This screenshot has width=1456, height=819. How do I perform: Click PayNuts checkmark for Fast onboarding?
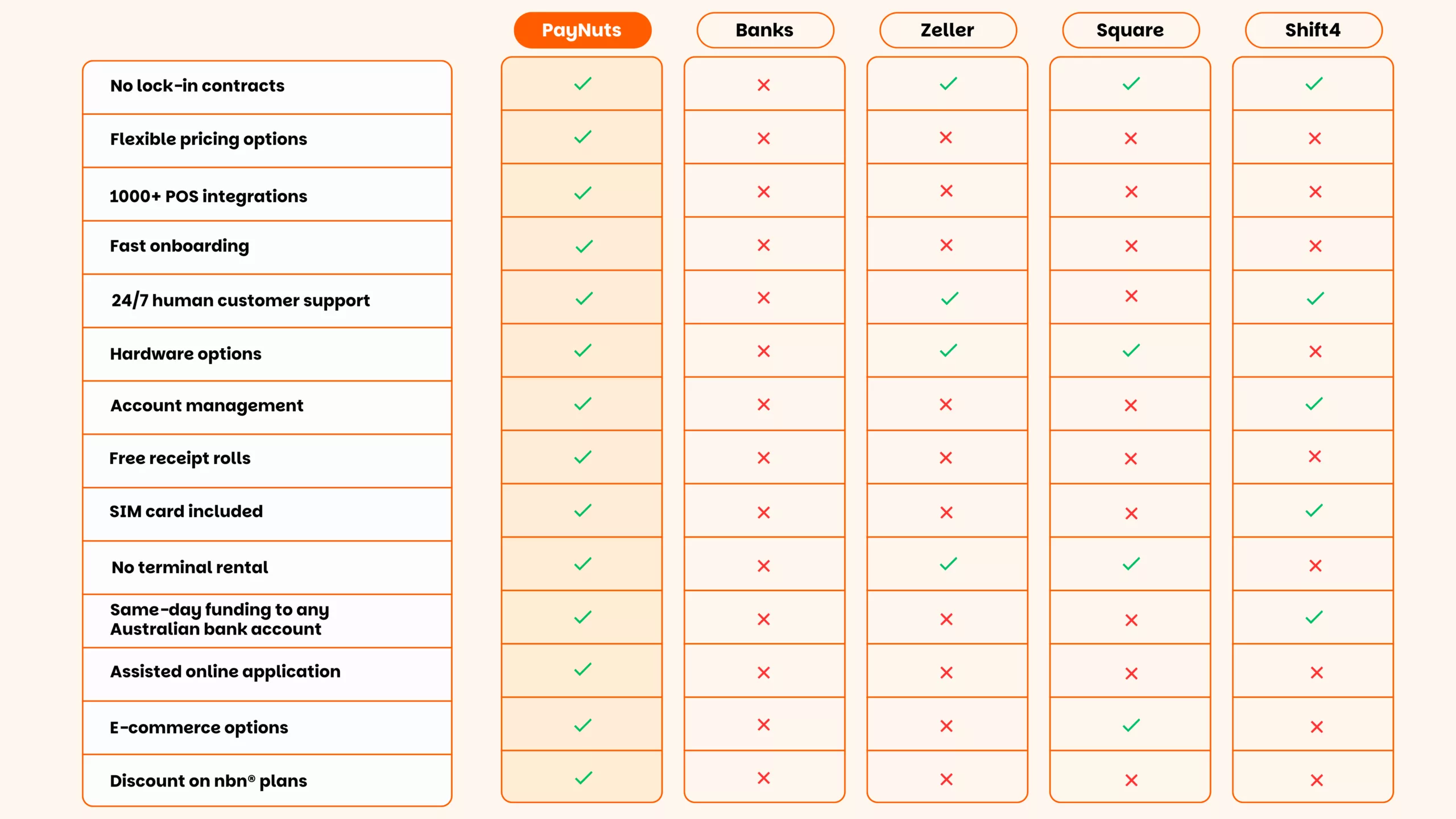click(x=584, y=246)
